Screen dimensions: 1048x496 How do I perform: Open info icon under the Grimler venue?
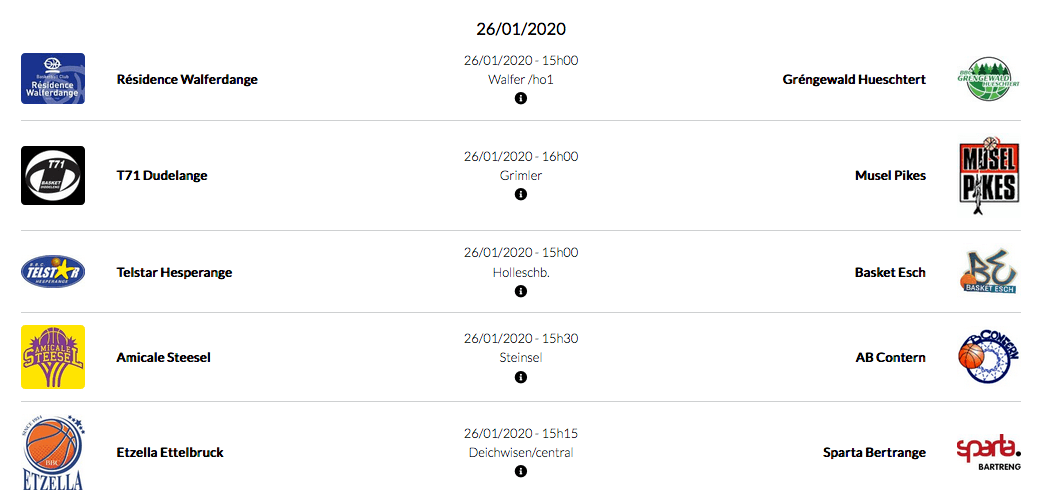pos(520,194)
